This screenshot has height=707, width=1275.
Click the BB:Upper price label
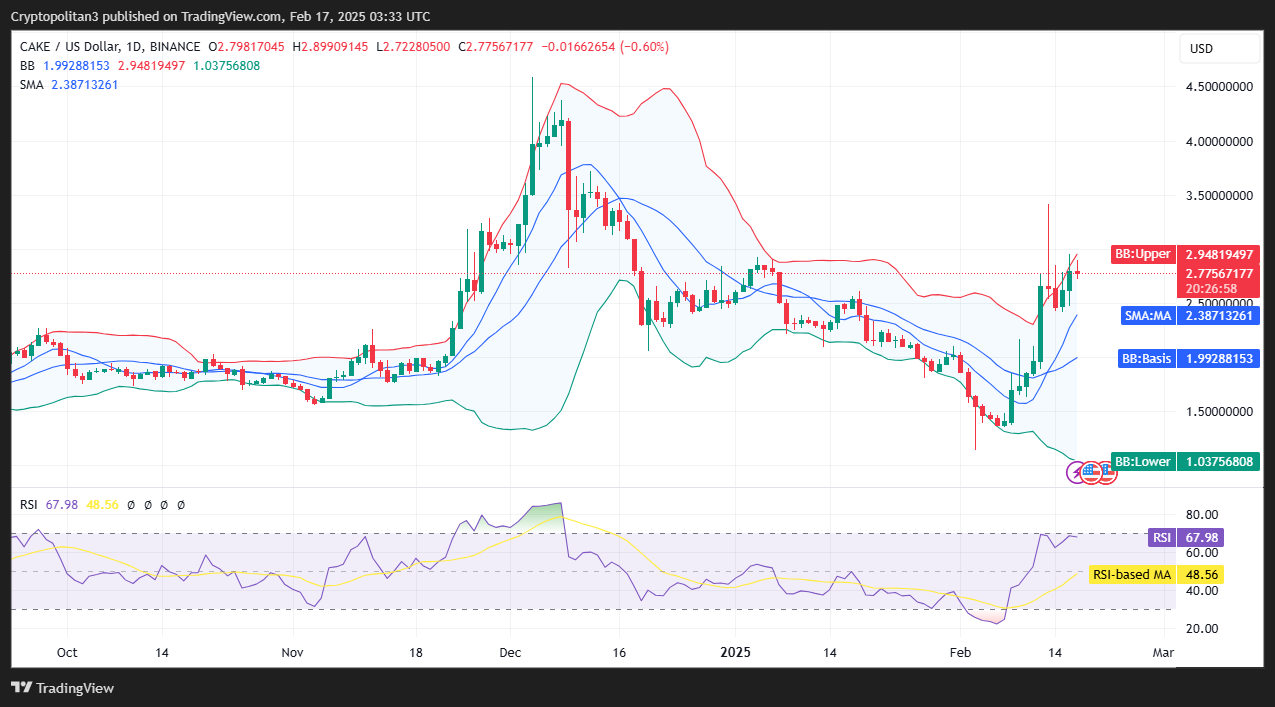coord(1142,254)
